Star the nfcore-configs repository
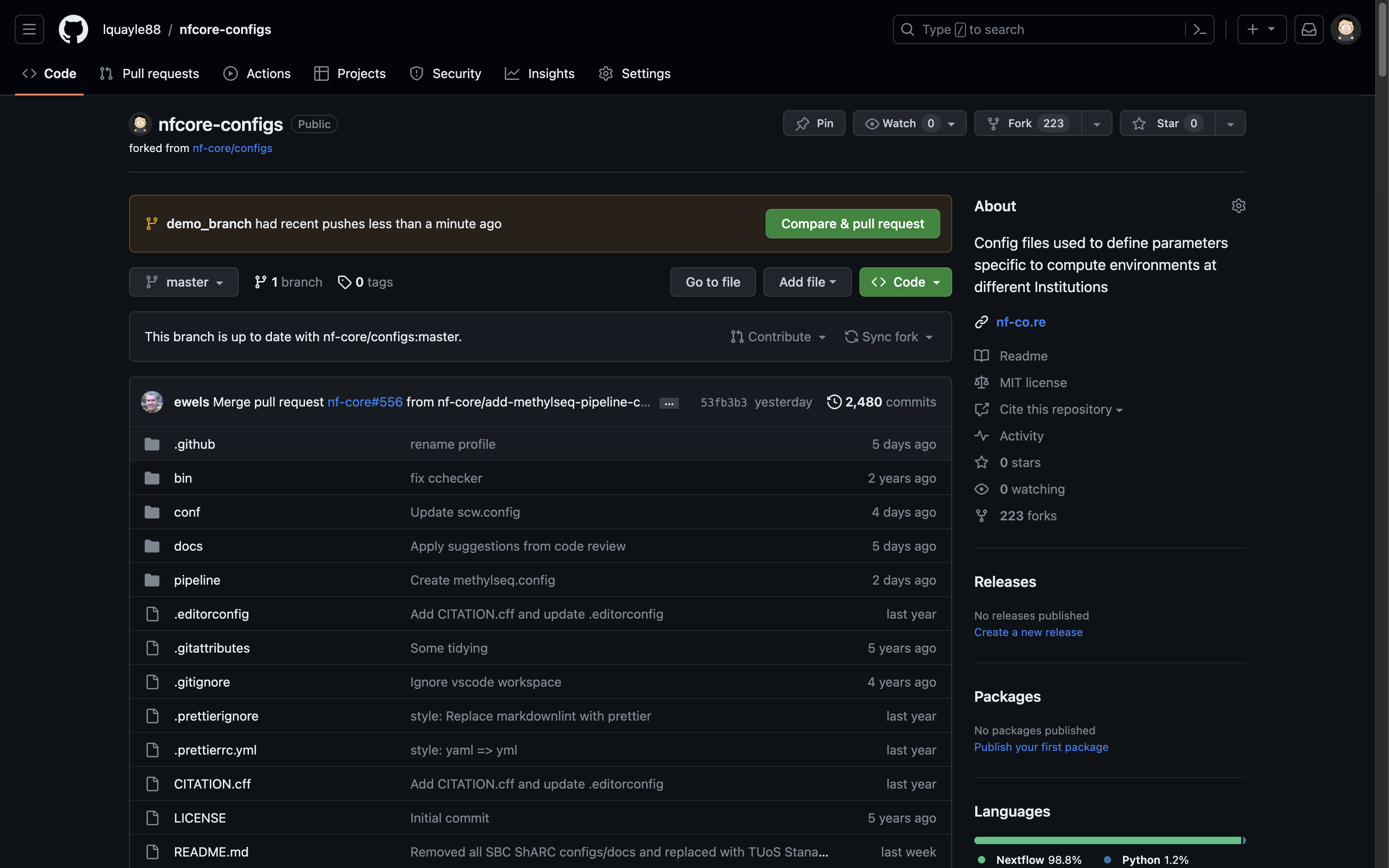 click(x=1168, y=124)
